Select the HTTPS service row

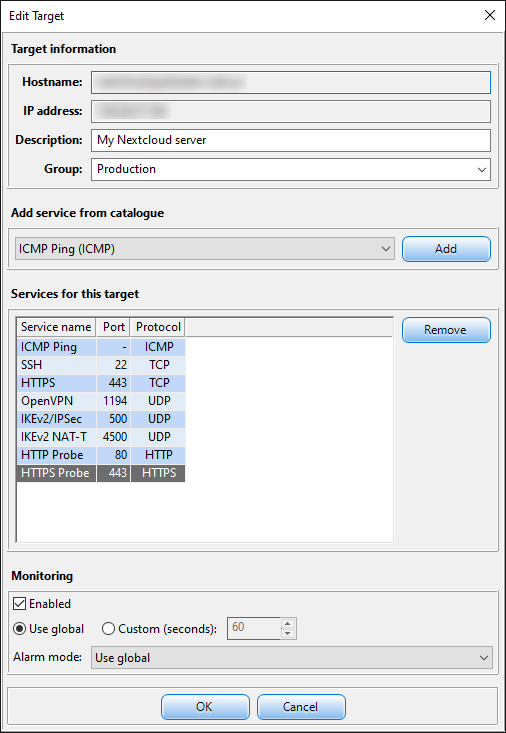101,383
